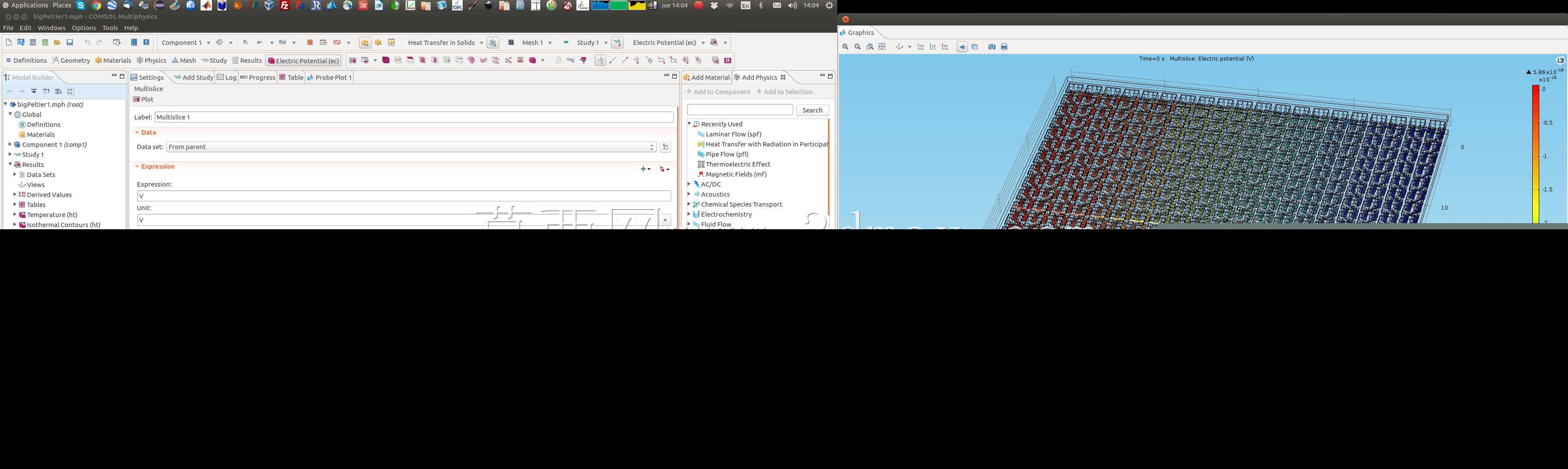
Task: Open Places menu in top panel
Action: (61, 6)
